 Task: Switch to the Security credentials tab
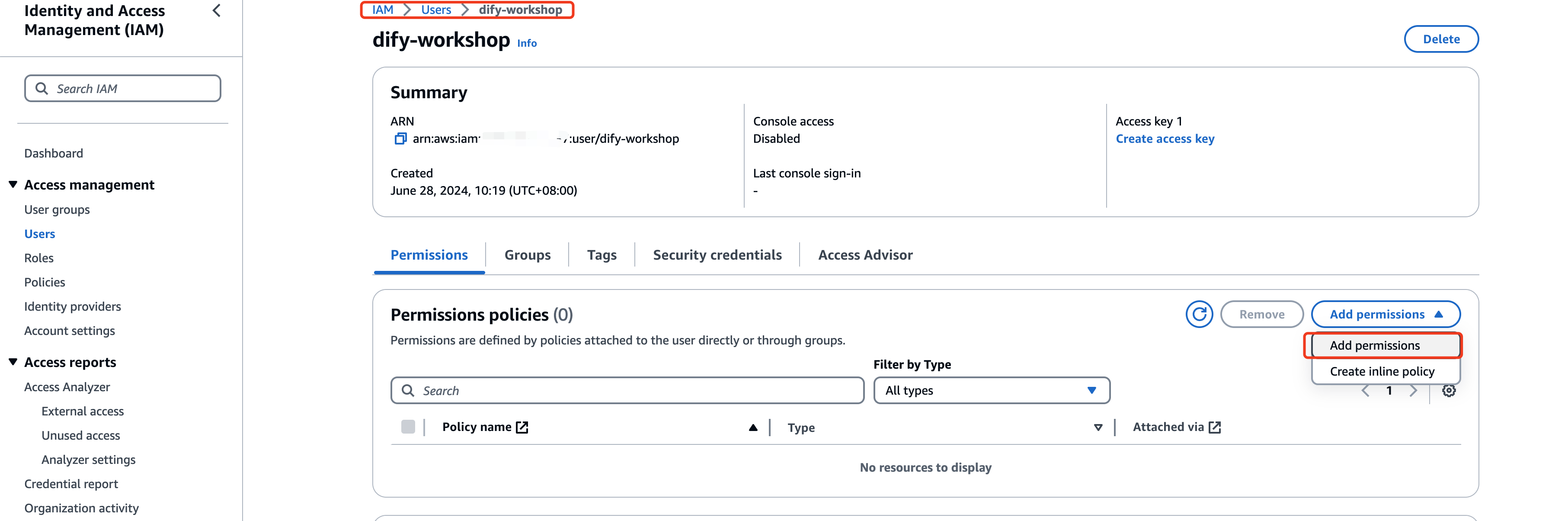click(x=717, y=255)
